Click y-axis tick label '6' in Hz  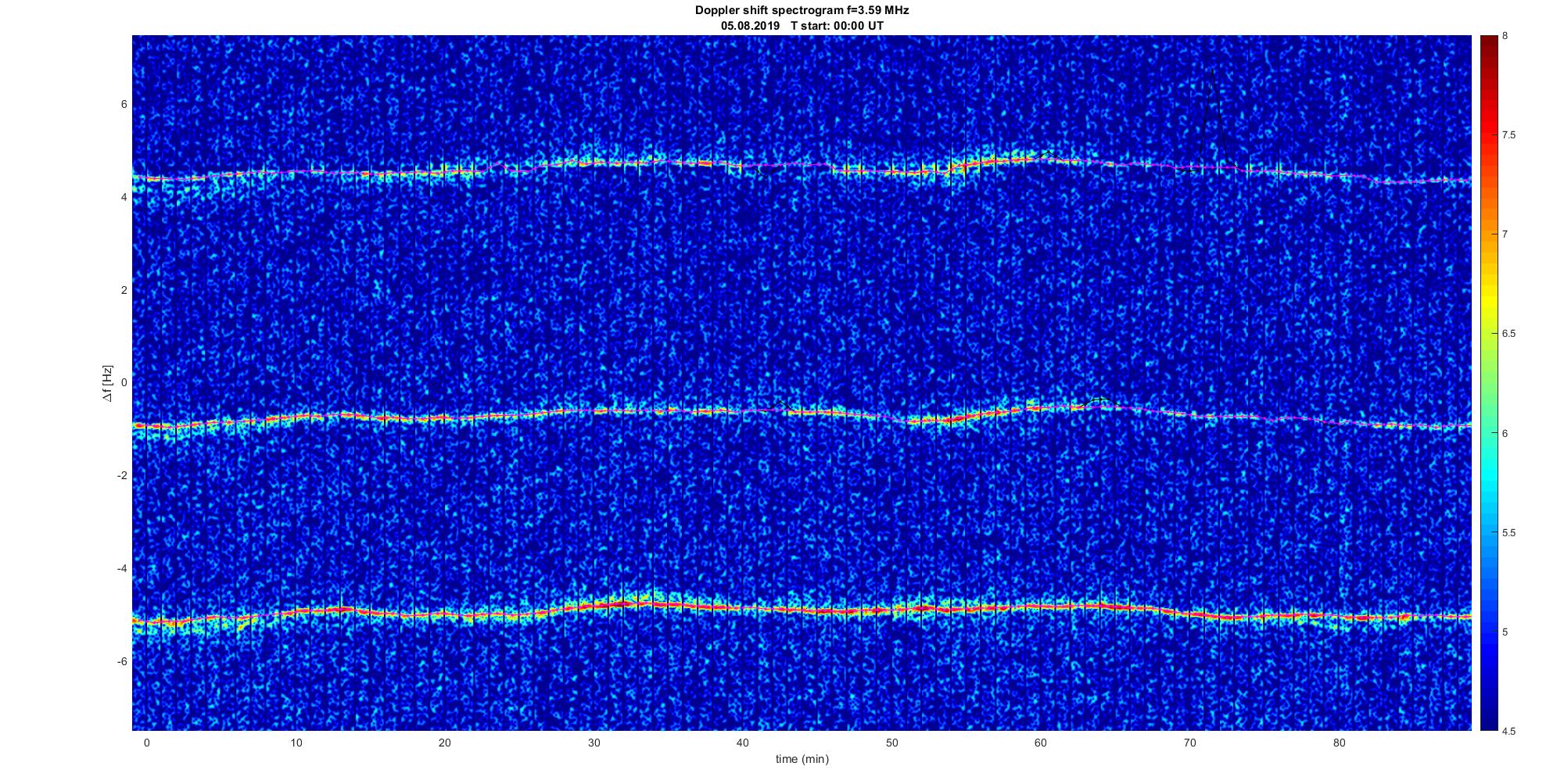coord(124,105)
